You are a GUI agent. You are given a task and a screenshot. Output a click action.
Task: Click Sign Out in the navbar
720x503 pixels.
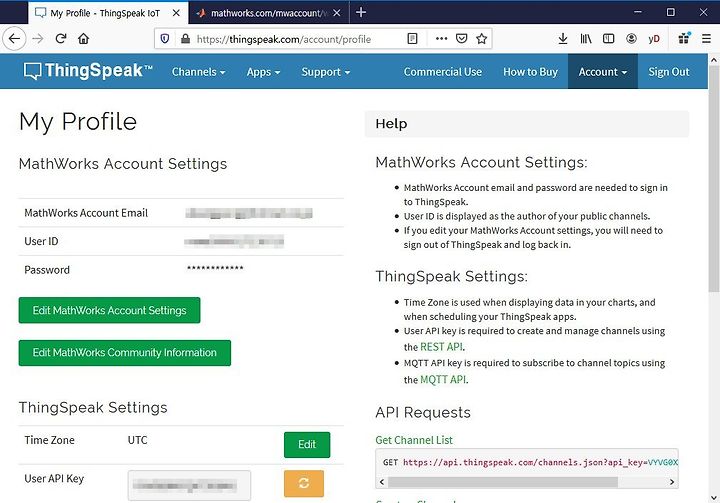coord(669,72)
